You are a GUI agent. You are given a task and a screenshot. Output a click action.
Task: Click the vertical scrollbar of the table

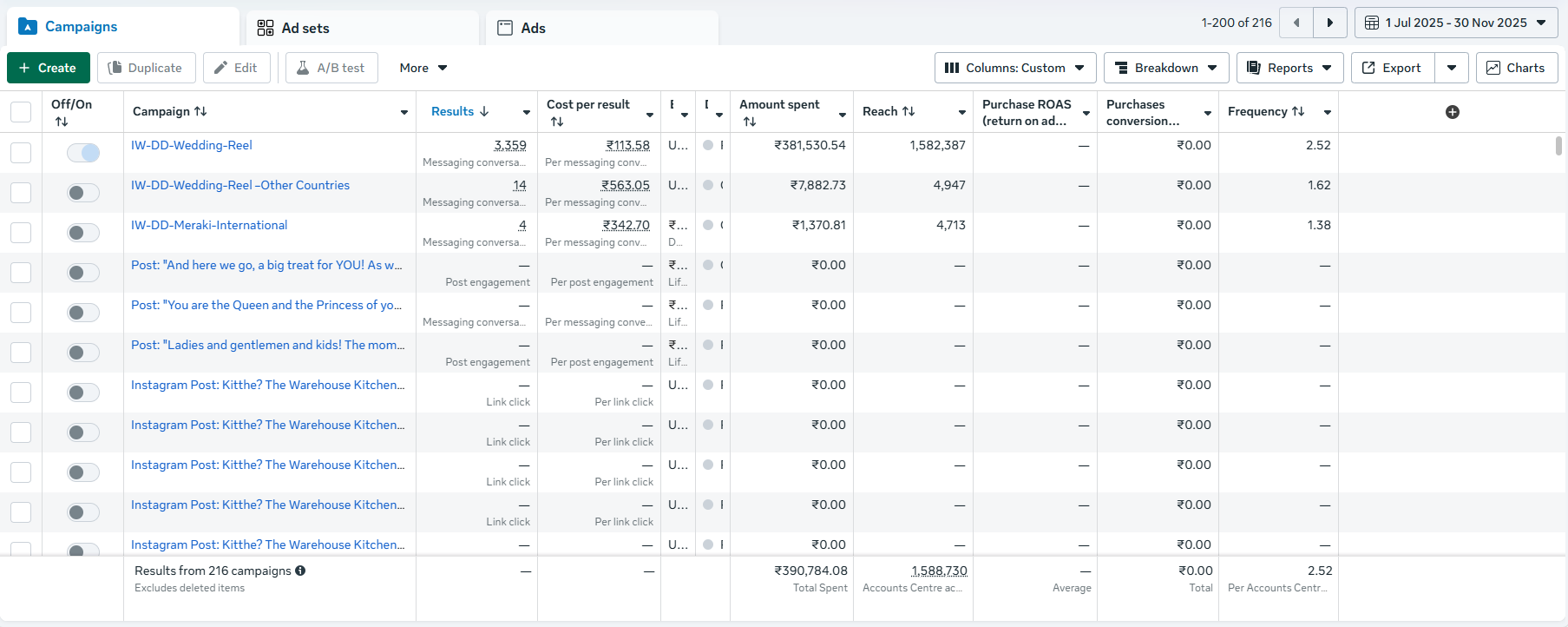[1558, 146]
